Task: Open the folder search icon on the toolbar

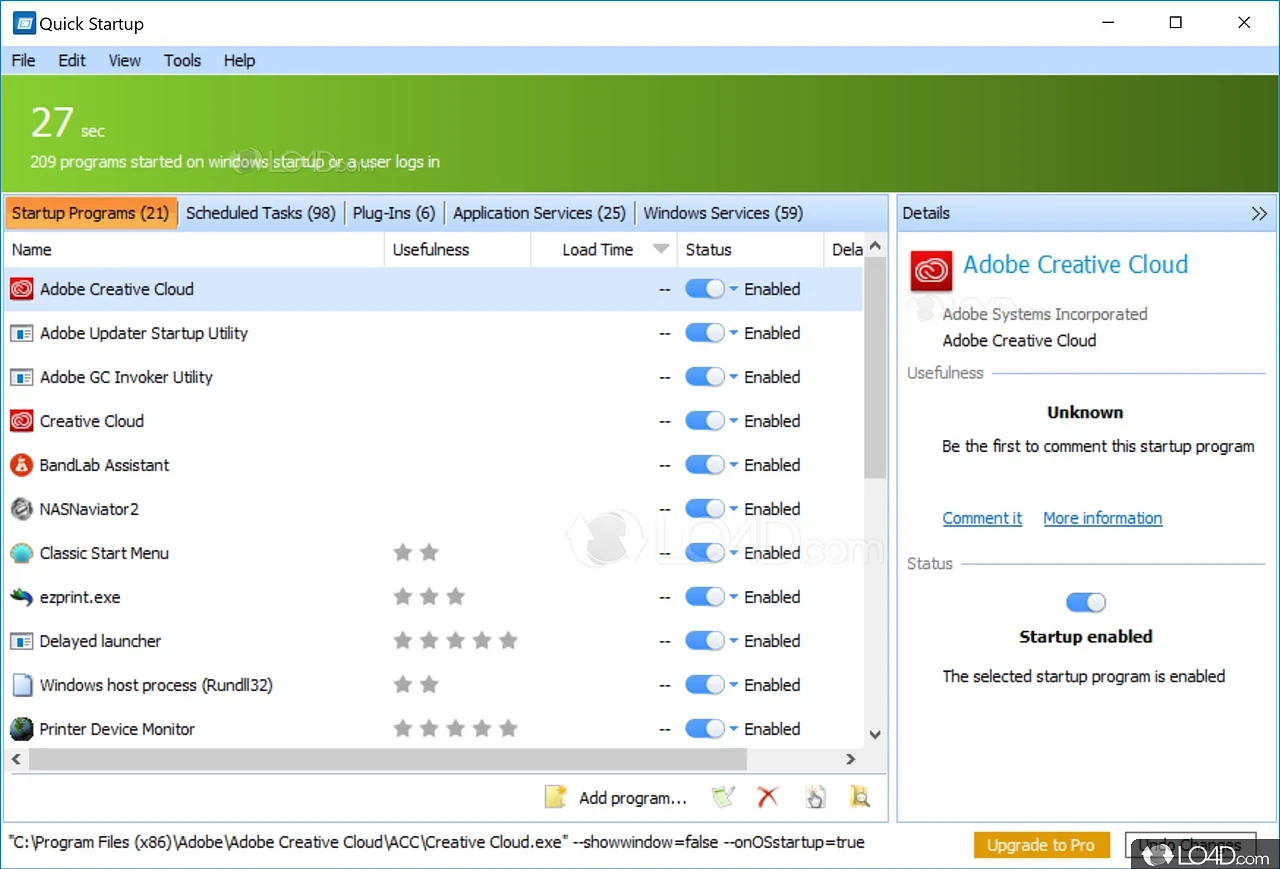Action: tap(860, 797)
